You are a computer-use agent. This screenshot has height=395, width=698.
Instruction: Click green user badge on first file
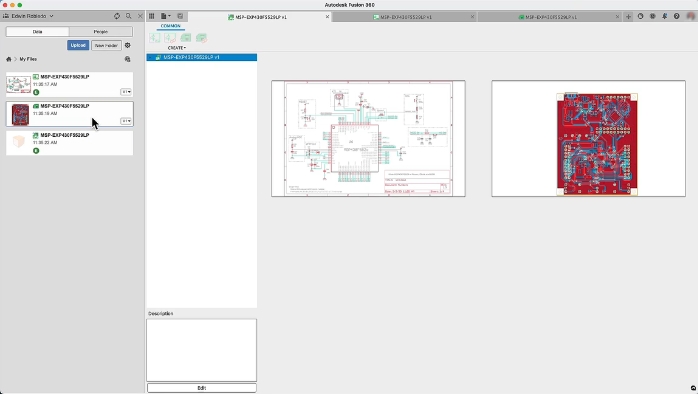tap(36, 92)
